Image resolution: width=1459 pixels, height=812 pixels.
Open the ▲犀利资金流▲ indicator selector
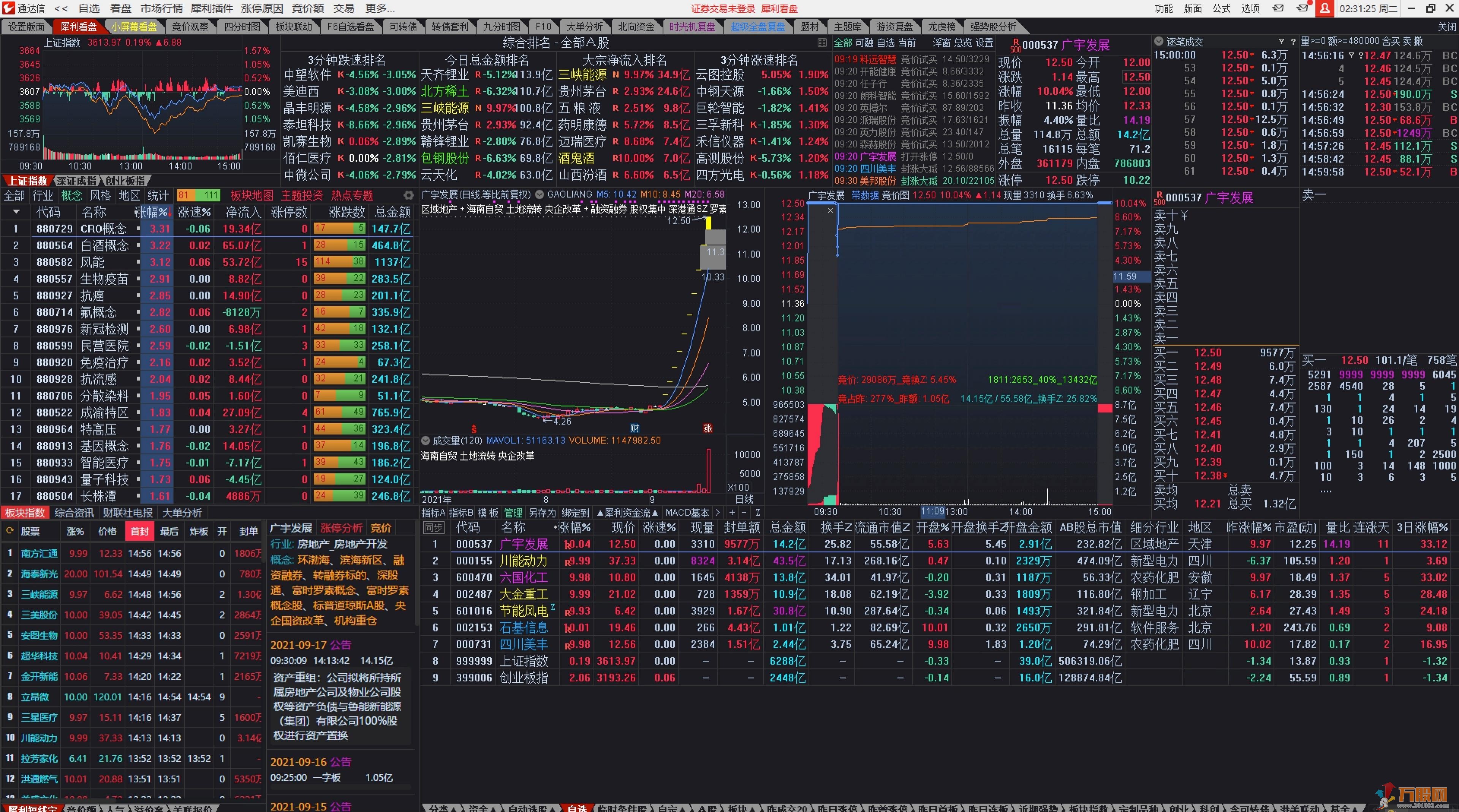[627, 513]
